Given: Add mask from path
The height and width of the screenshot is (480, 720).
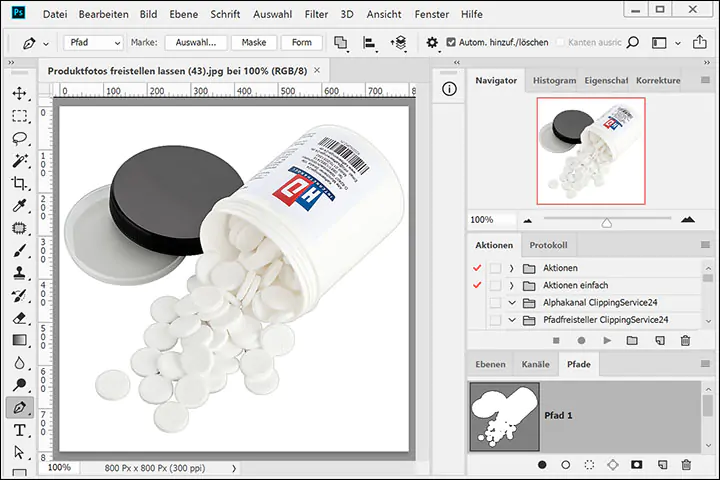Looking at the screenshot, I should coord(636,465).
